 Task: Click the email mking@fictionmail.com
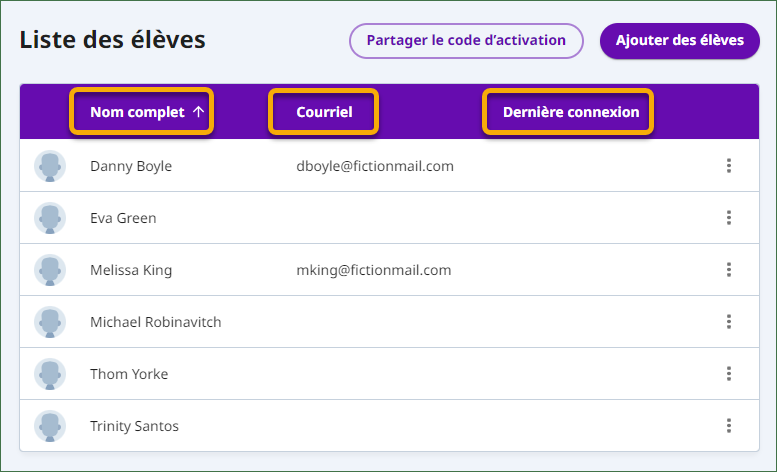(x=374, y=270)
